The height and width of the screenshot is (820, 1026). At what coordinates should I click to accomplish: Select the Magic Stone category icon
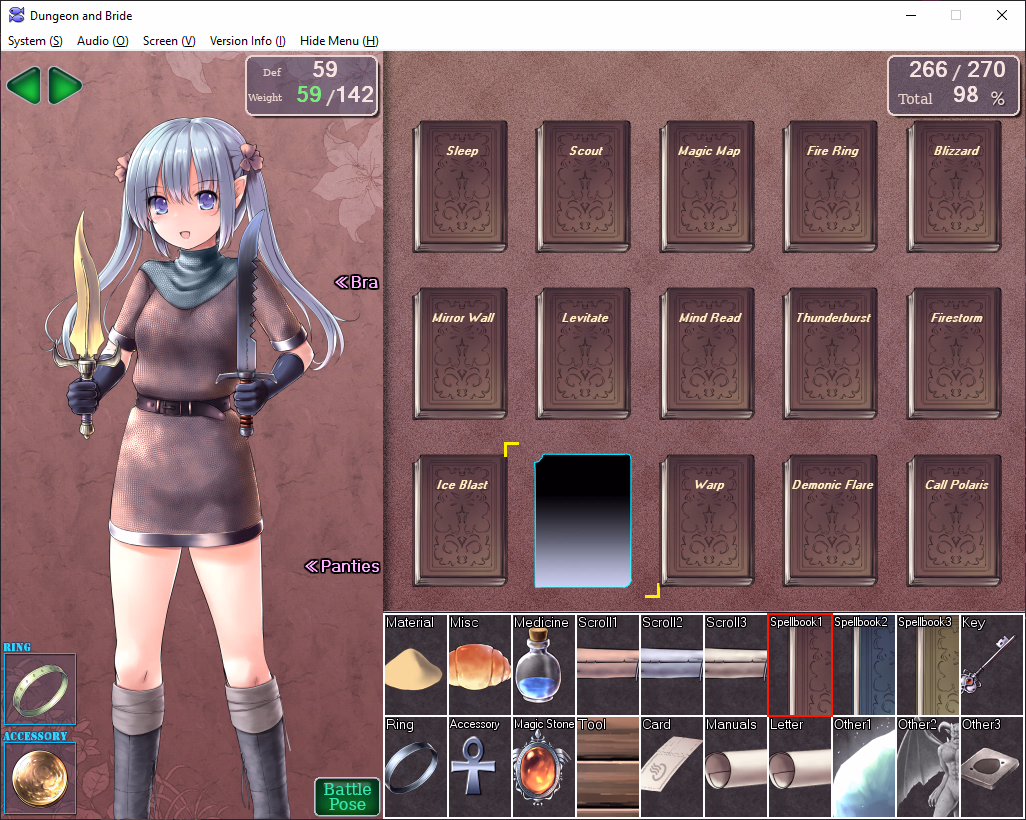[543, 767]
